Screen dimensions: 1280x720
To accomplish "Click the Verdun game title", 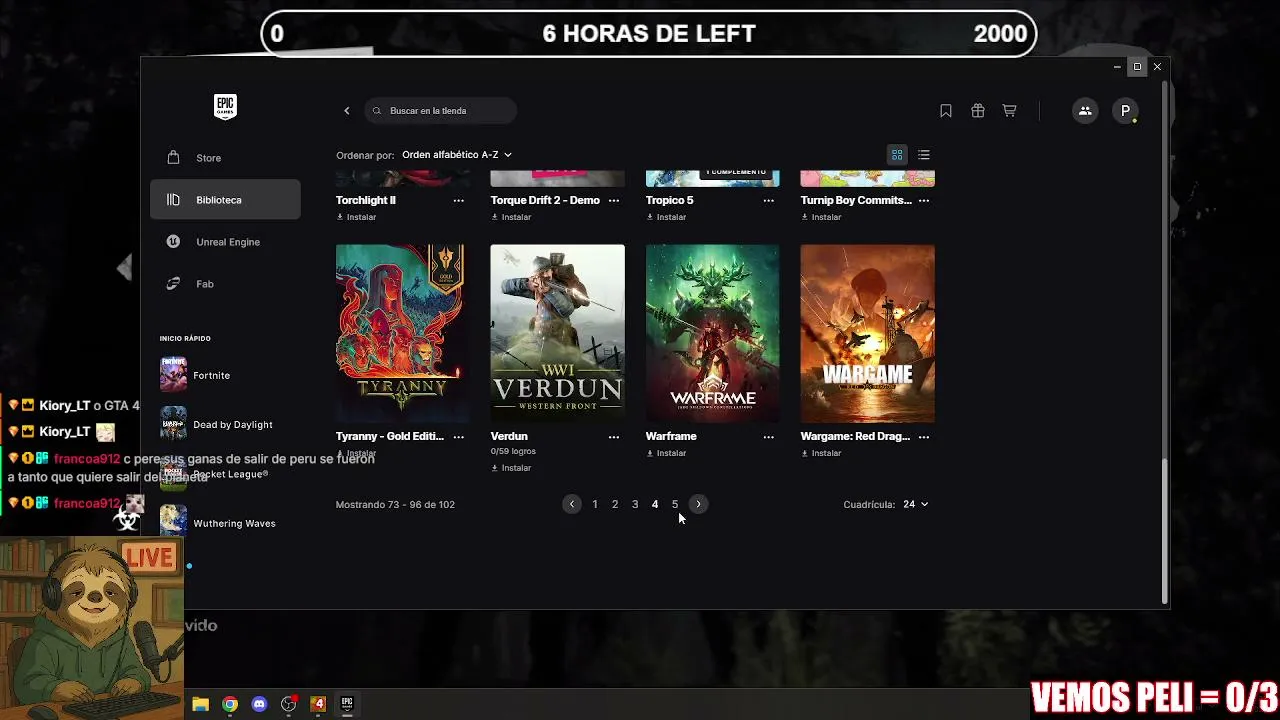I will pyautogui.click(x=509, y=437).
